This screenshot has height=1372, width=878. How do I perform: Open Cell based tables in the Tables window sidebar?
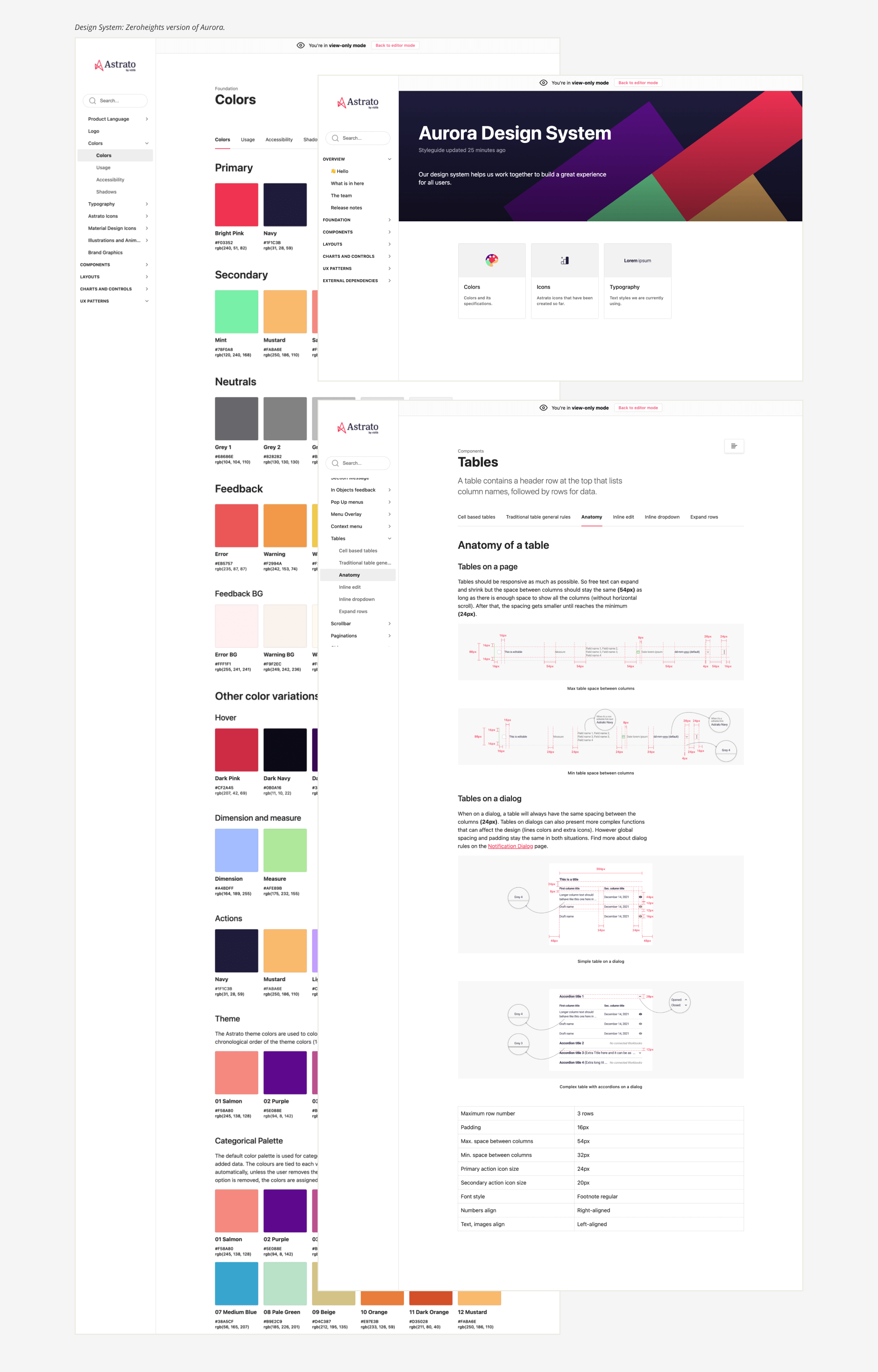(x=358, y=551)
